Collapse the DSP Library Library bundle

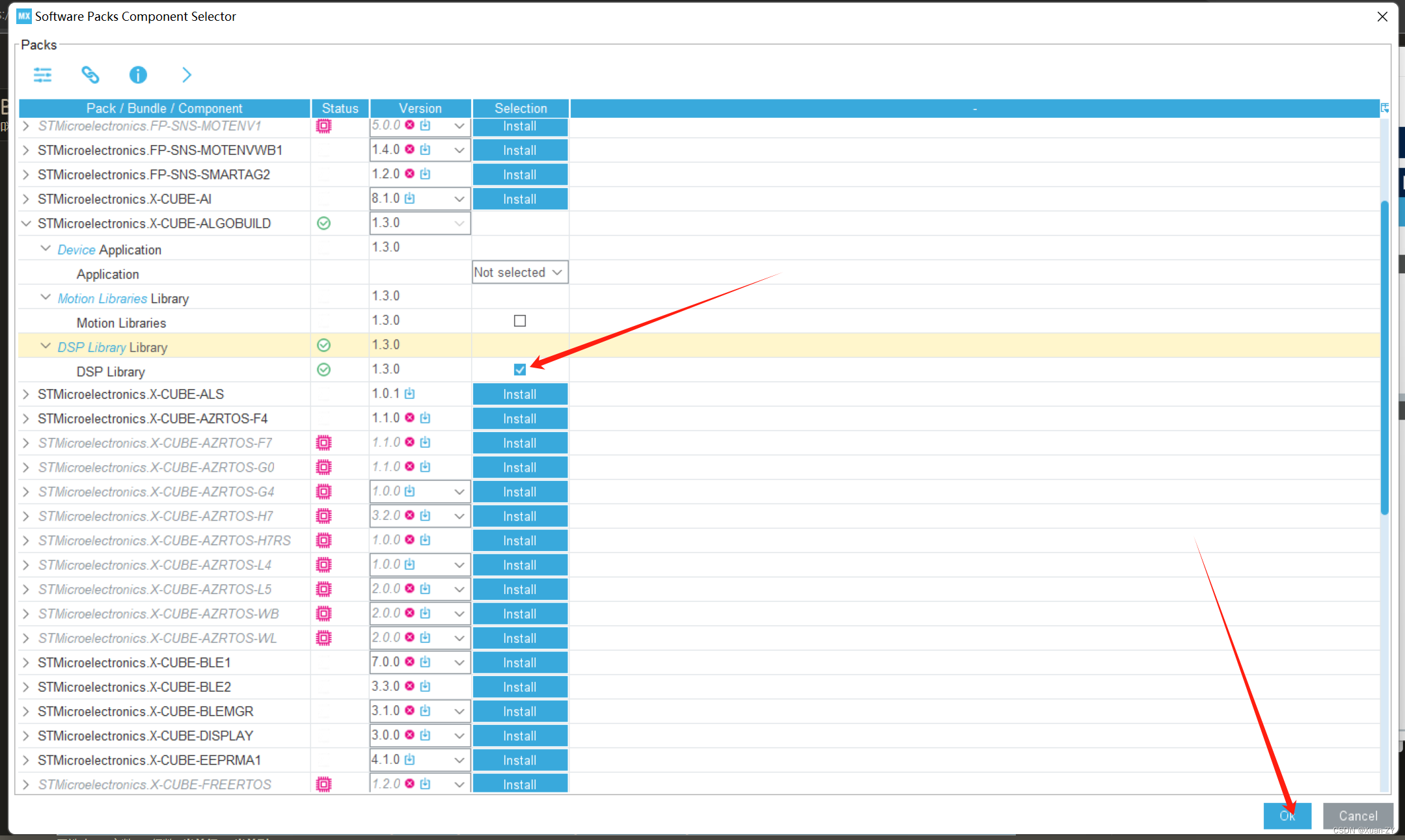coord(46,346)
